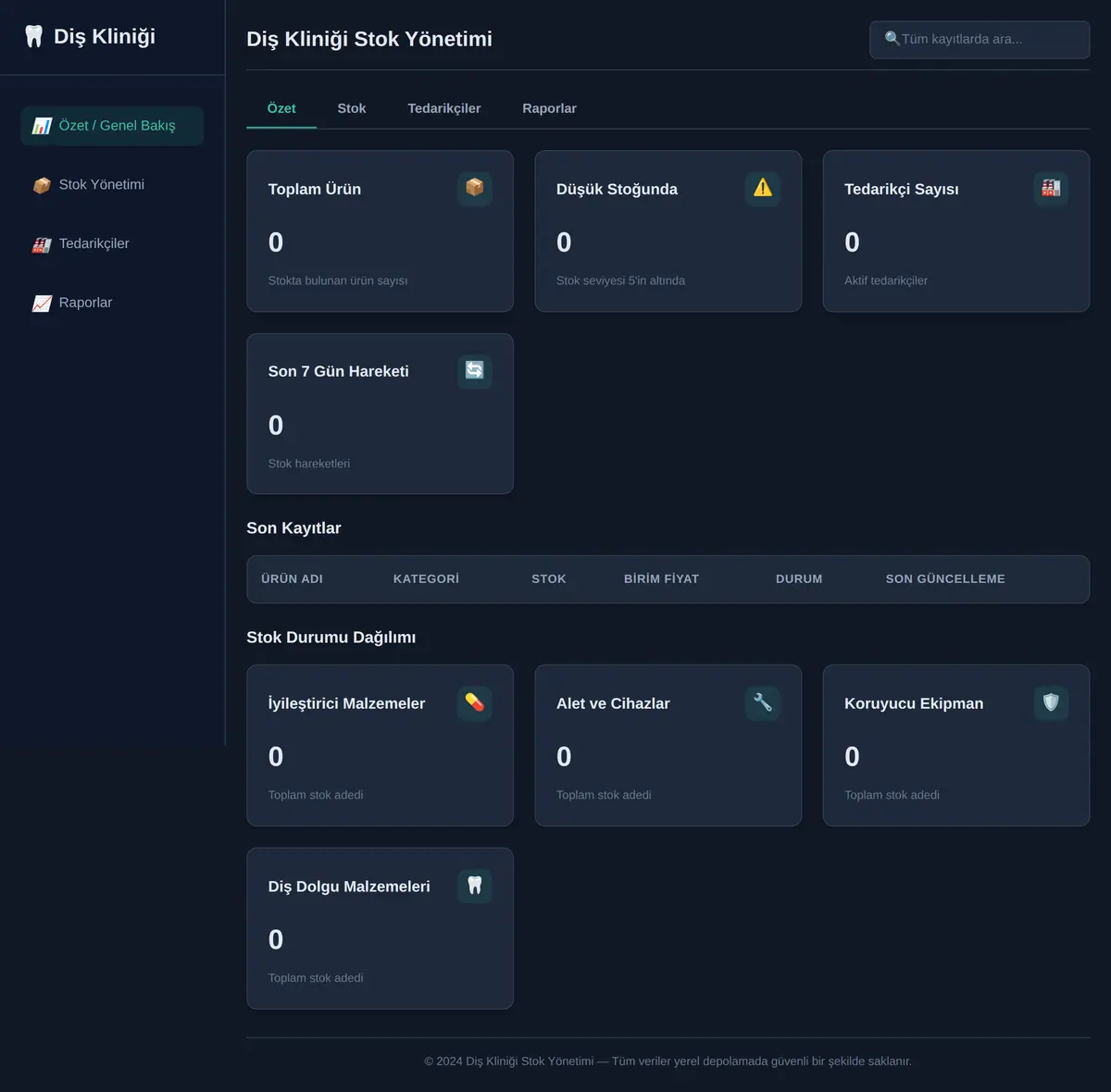Select Özet / Genel Bakış in the sidebar
Screen dimensions: 1111x1092
(x=112, y=126)
